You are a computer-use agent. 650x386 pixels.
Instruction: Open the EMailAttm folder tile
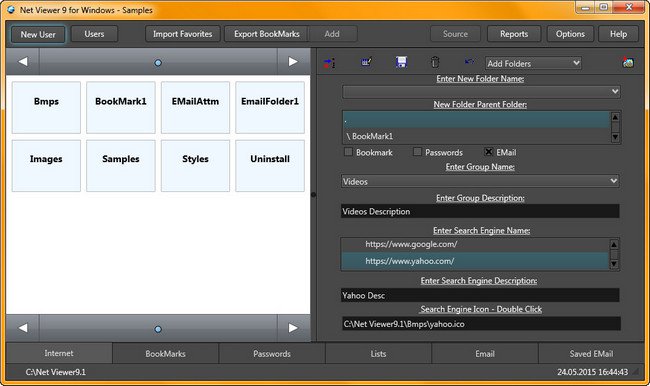pyautogui.click(x=195, y=107)
